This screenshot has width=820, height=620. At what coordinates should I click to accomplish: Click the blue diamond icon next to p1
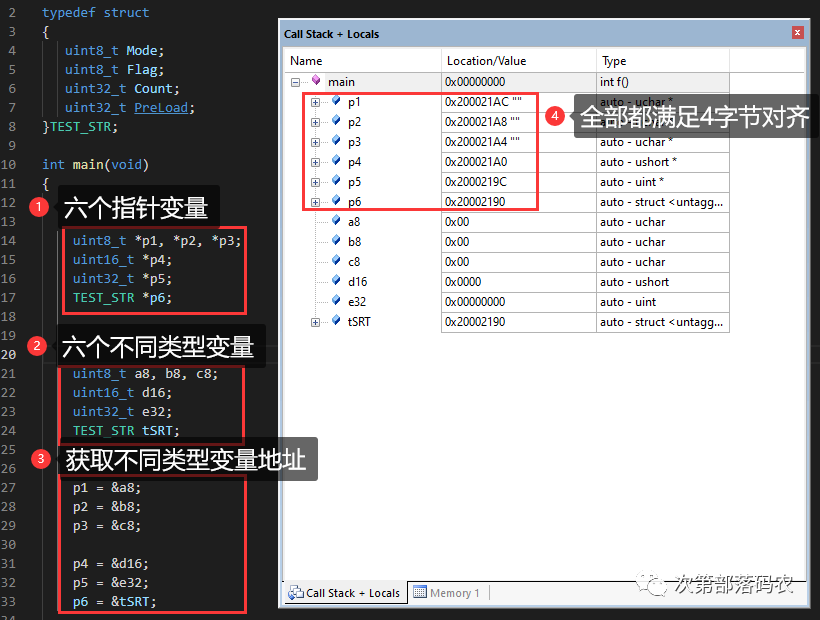coord(336,100)
